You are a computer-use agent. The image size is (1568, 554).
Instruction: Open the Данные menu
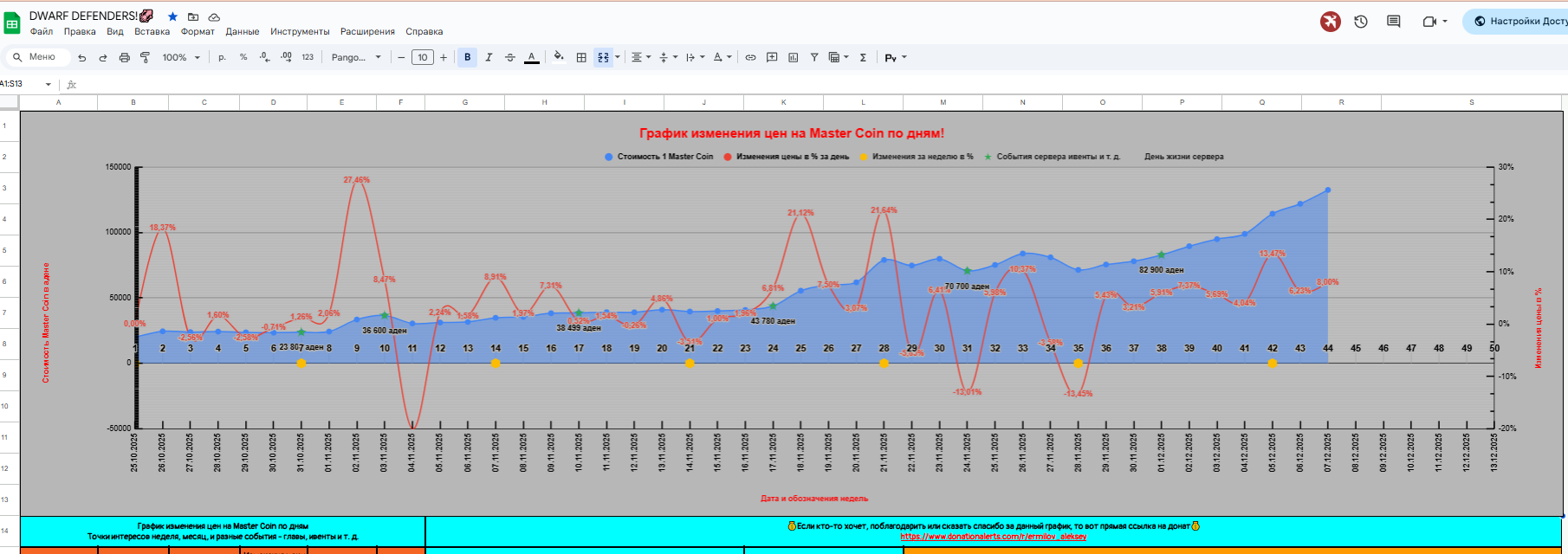242,31
